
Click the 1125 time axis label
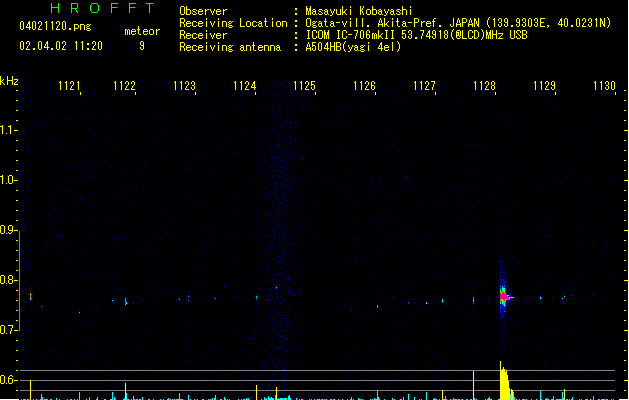tap(304, 86)
